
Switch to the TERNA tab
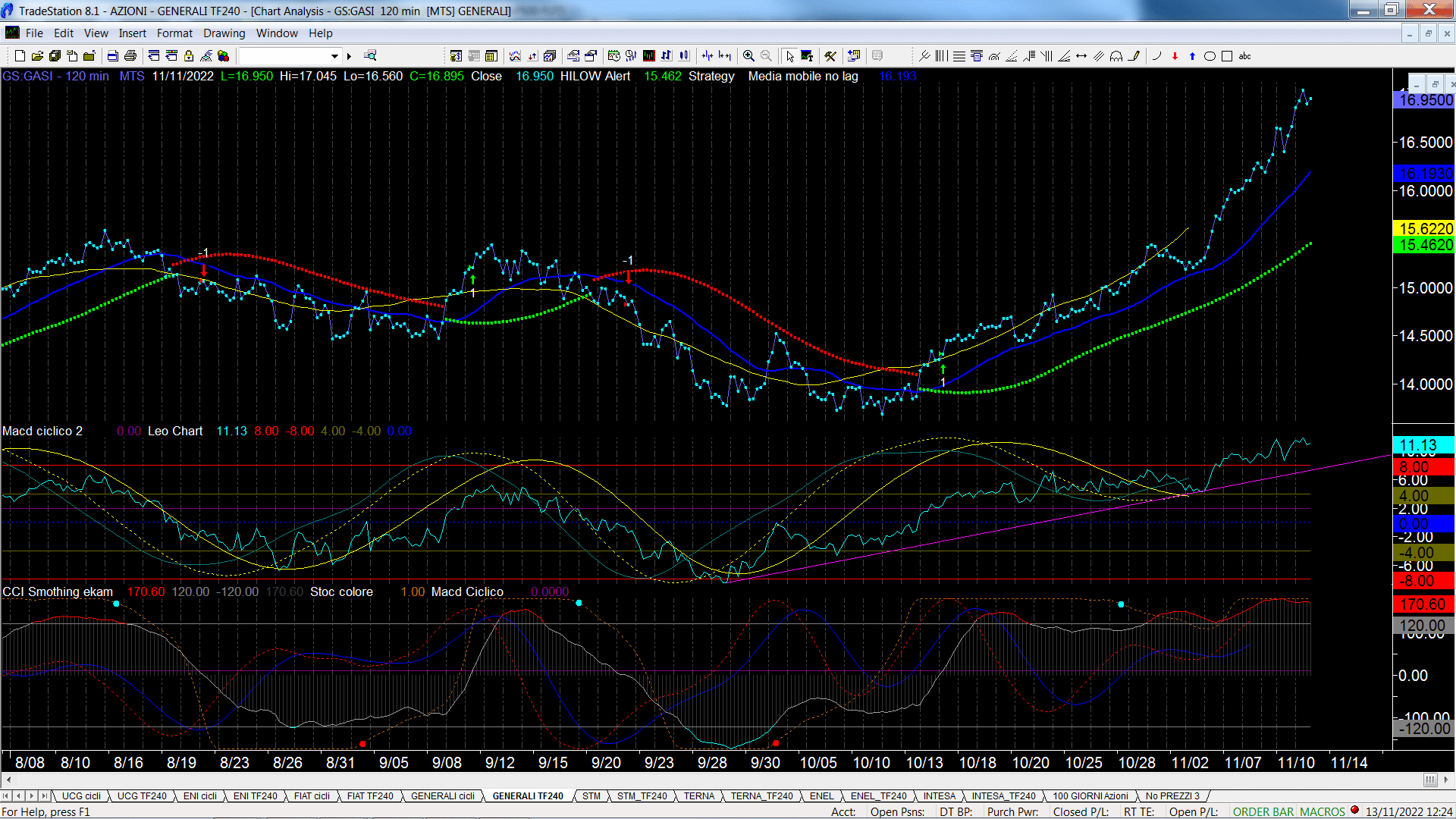pos(699,795)
